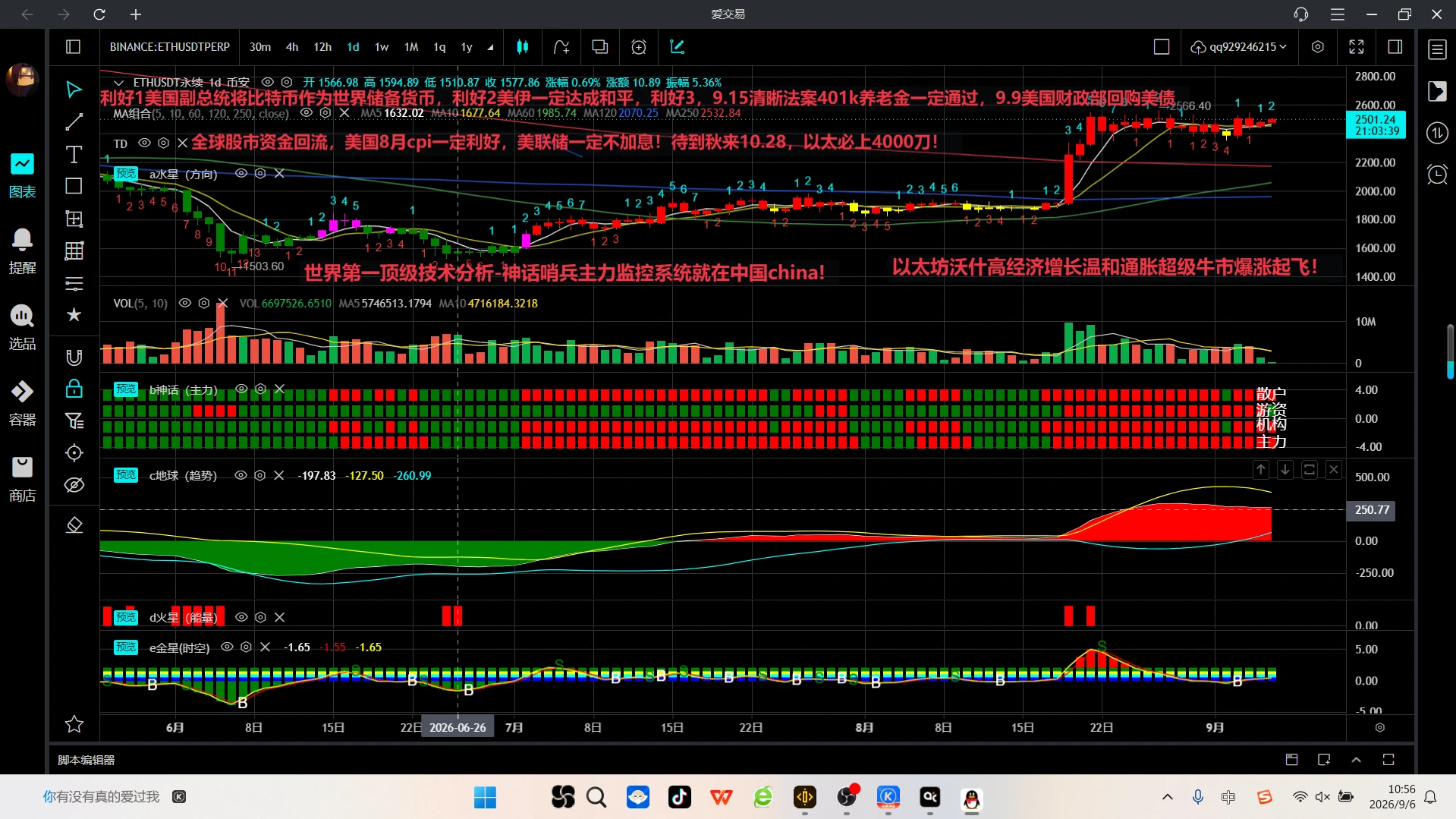1456x819 pixels.
Task: Remove the c地球 (趋势) indicator
Action: 279,475
